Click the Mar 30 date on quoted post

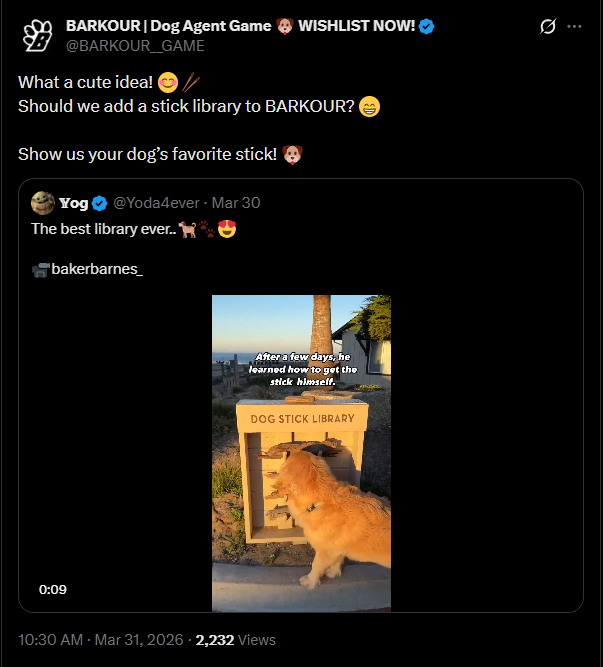pyautogui.click(x=236, y=203)
